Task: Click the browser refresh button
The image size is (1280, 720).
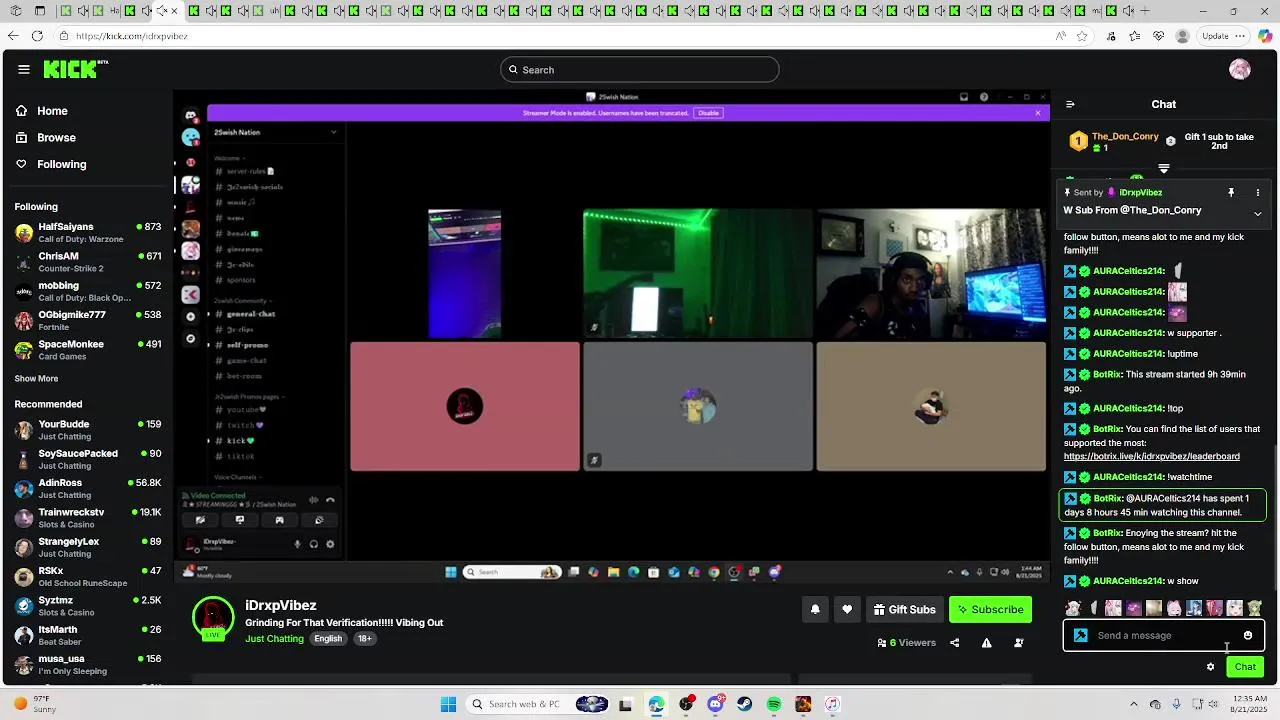Action: tap(37, 36)
